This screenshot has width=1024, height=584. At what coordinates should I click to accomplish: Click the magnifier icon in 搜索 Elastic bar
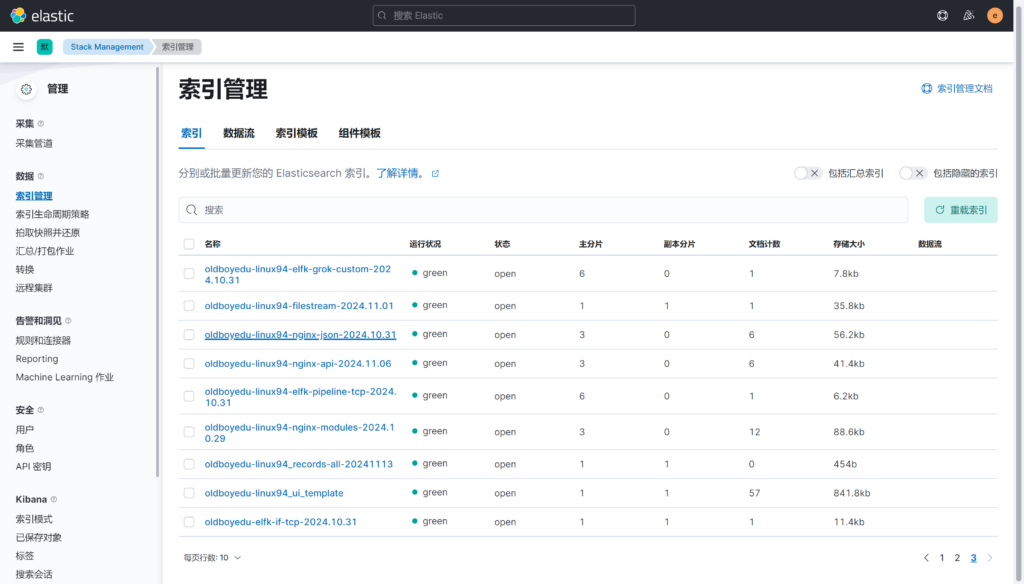tap(382, 16)
